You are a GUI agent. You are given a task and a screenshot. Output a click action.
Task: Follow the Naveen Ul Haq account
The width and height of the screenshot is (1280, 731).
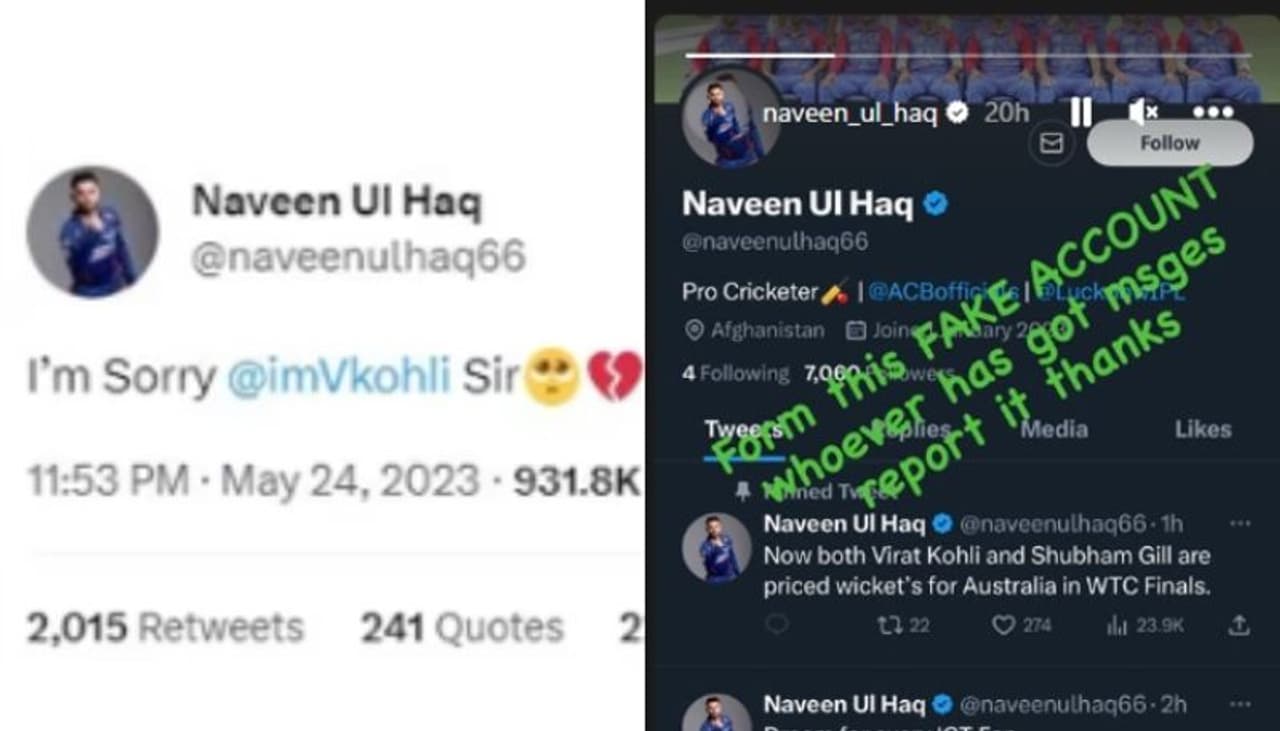tap(1169, 143)
